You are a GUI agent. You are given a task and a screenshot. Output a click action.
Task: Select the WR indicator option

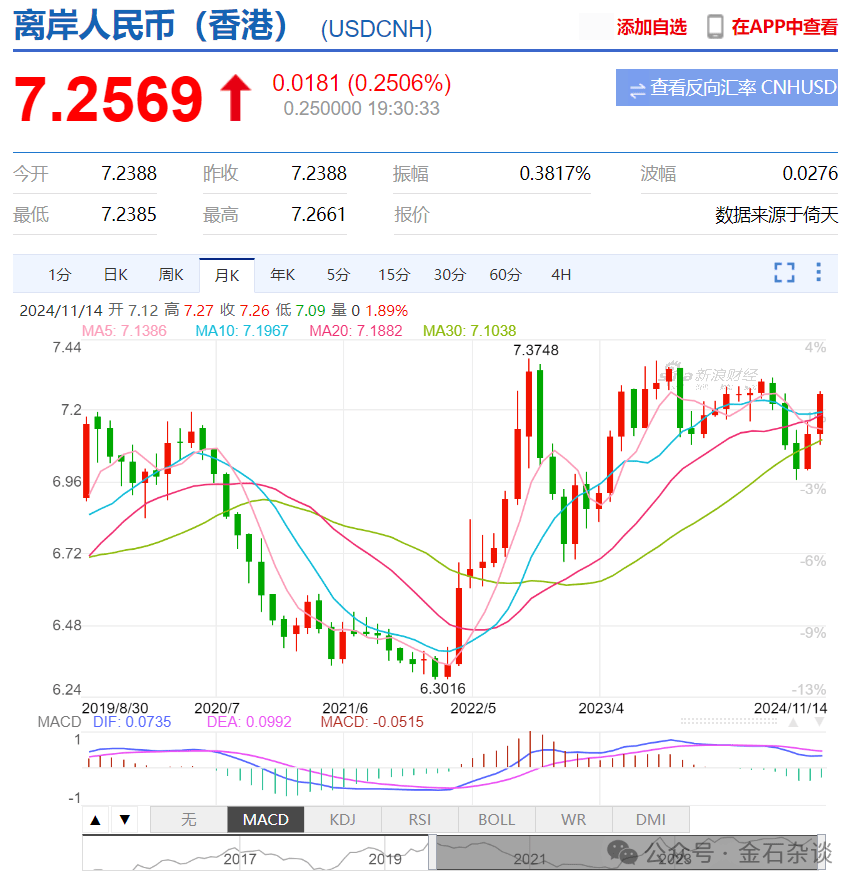(572, 819)
